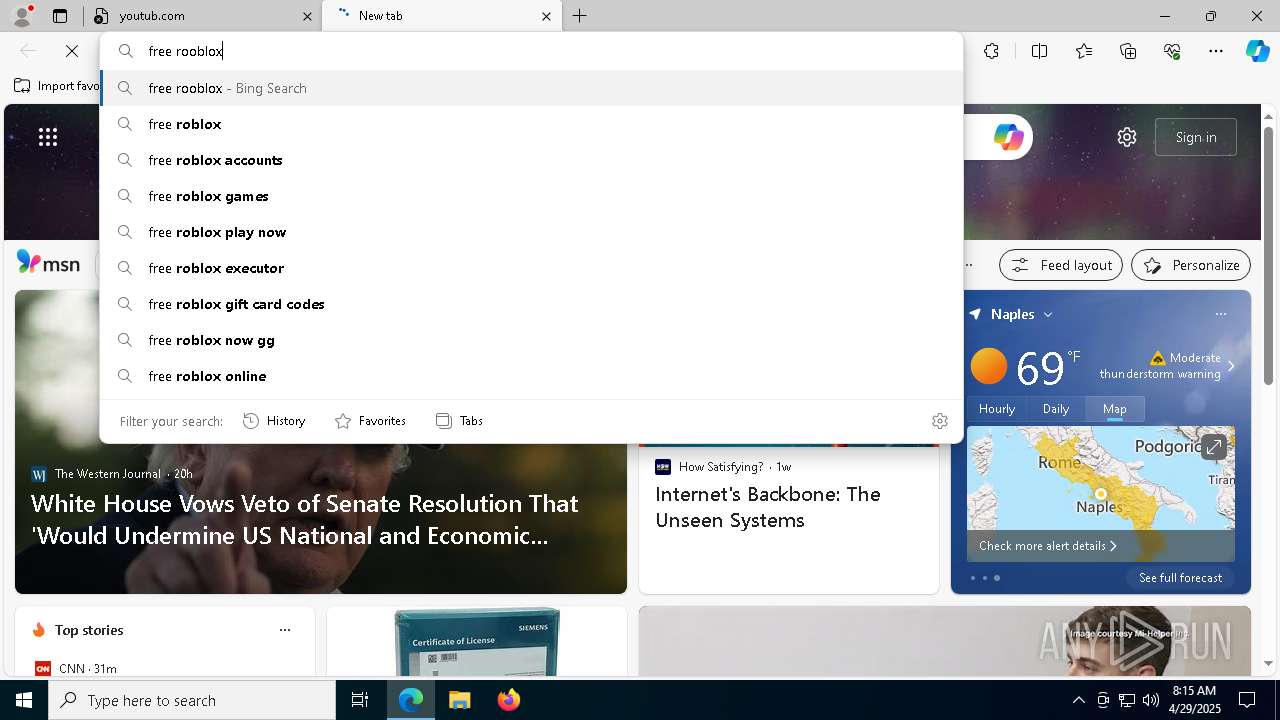Select 'free roblox now gg' suggestion
The image size is (1280, 720).
tap(531, 340)
